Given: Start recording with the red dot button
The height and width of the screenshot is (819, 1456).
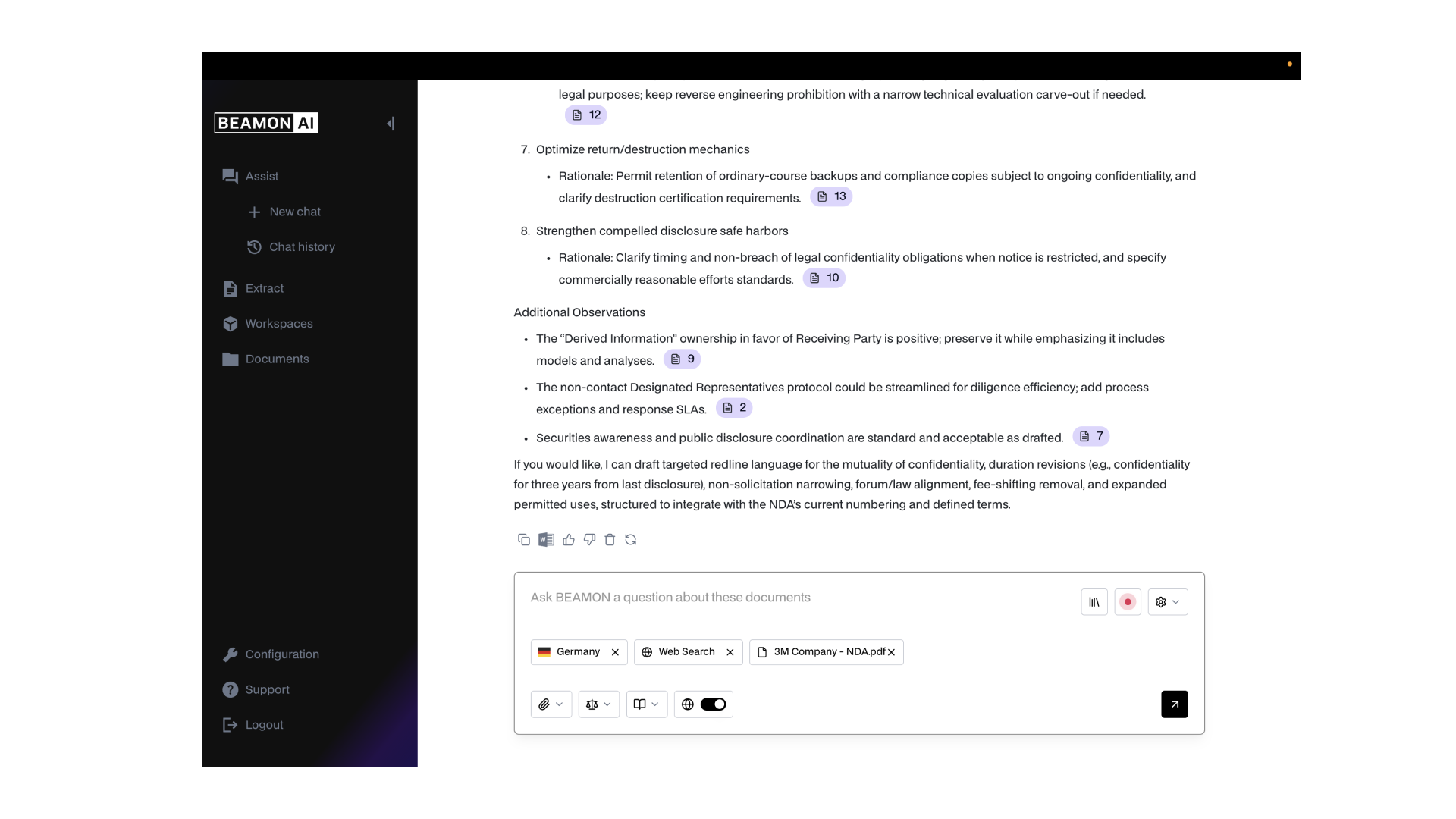Looking at the screenshot, I should coord(1128,602).
